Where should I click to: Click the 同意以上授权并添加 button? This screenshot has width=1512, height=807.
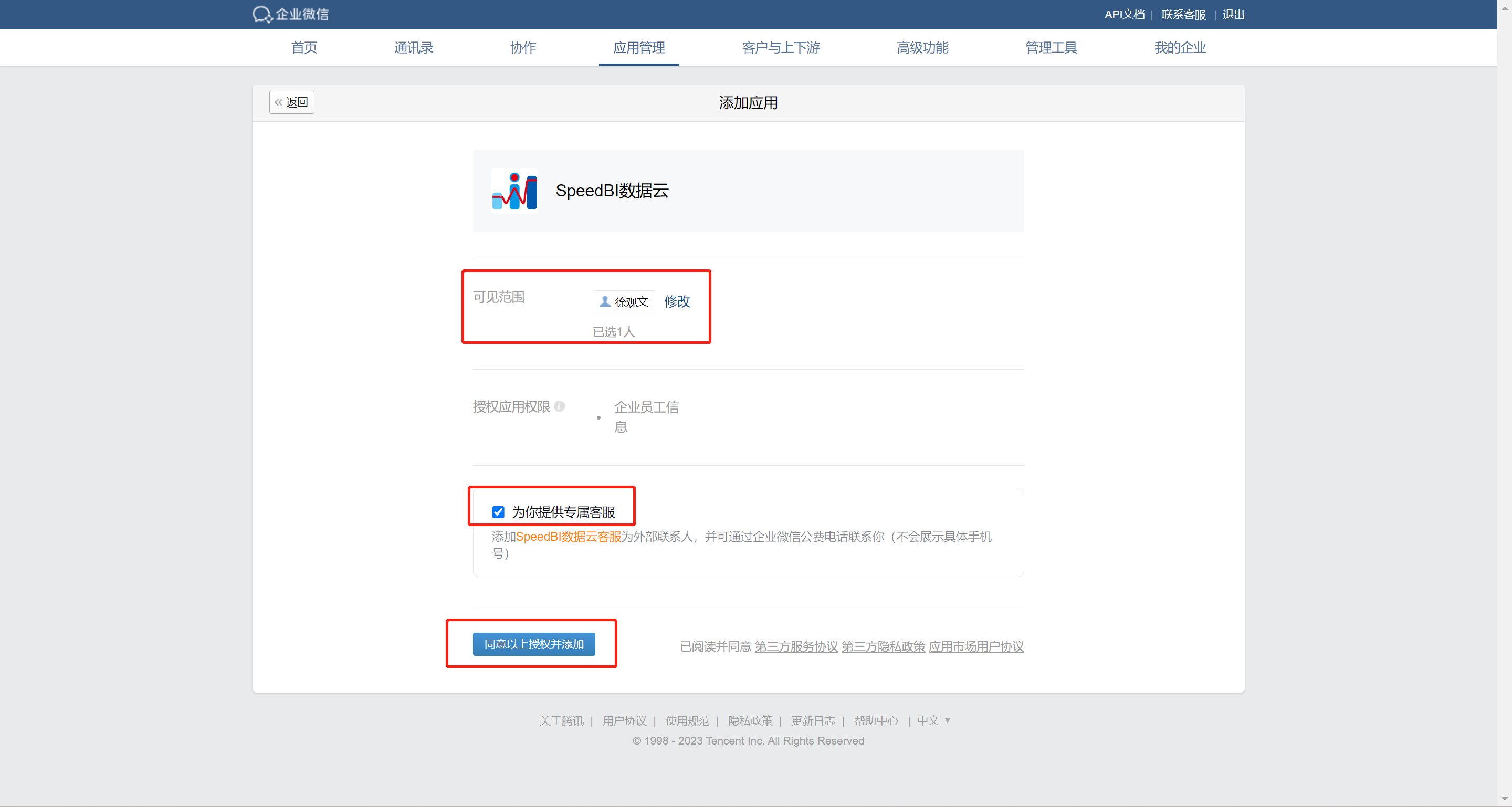tap(534, 644)
